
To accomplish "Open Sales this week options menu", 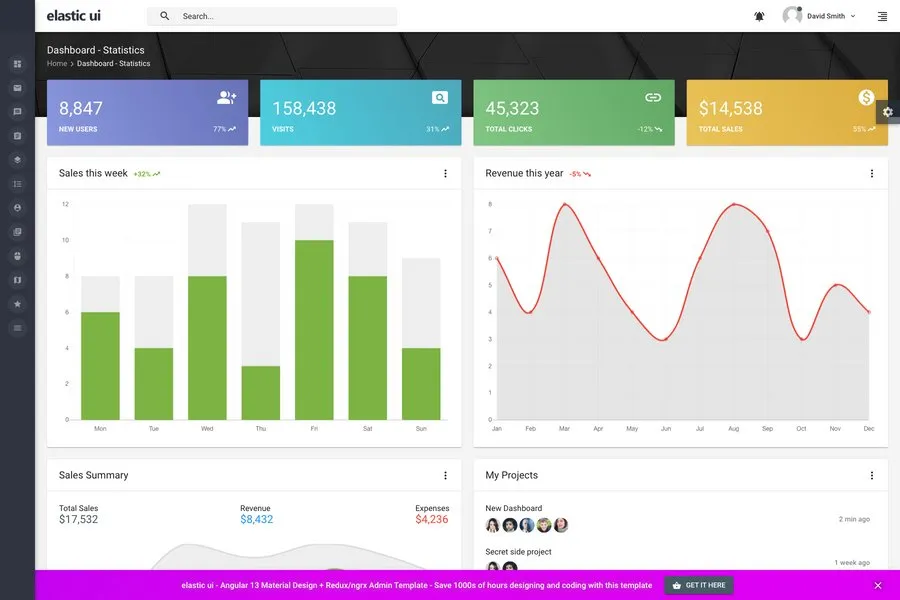I will pyautogui.click(x=445, y=174).
